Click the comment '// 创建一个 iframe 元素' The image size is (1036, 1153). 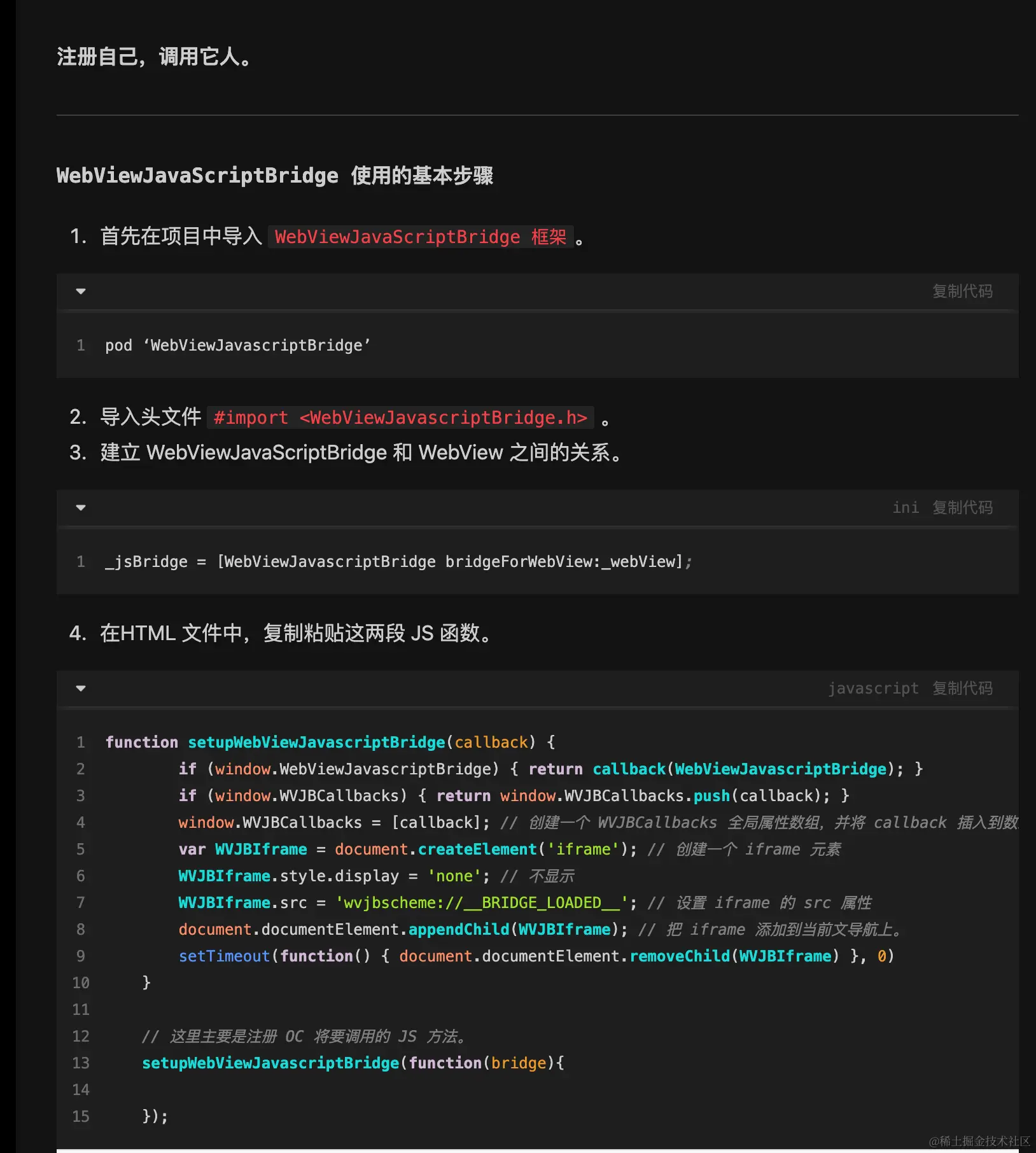coord(744,849)
